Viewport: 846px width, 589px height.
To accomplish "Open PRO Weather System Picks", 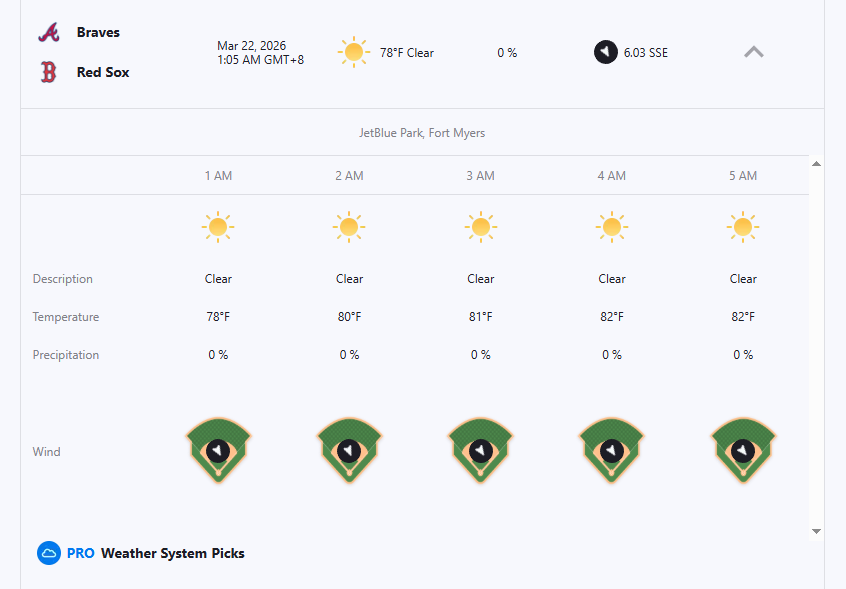I will [x=172, y=553].
